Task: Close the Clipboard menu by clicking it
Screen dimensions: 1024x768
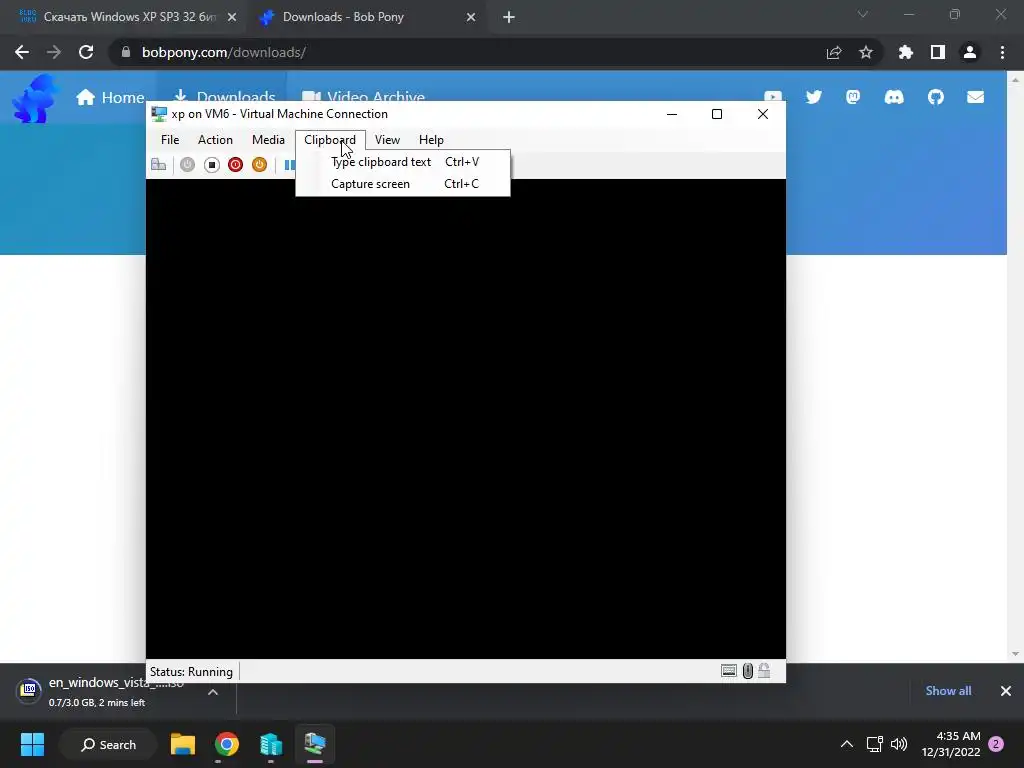Action: point(330,140)
